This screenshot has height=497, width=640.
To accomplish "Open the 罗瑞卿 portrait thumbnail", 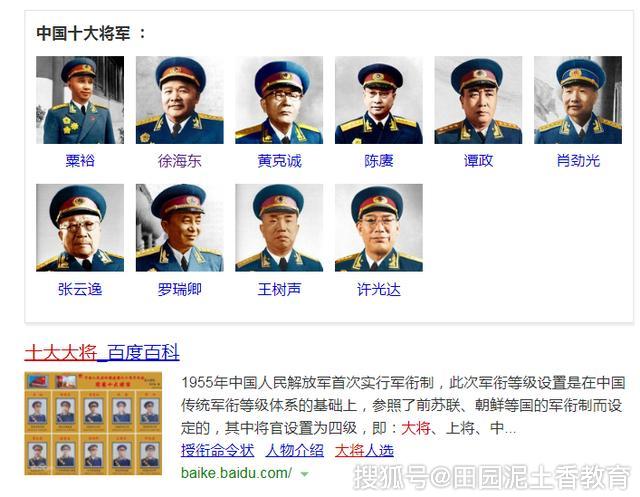I will pos(180,228).
